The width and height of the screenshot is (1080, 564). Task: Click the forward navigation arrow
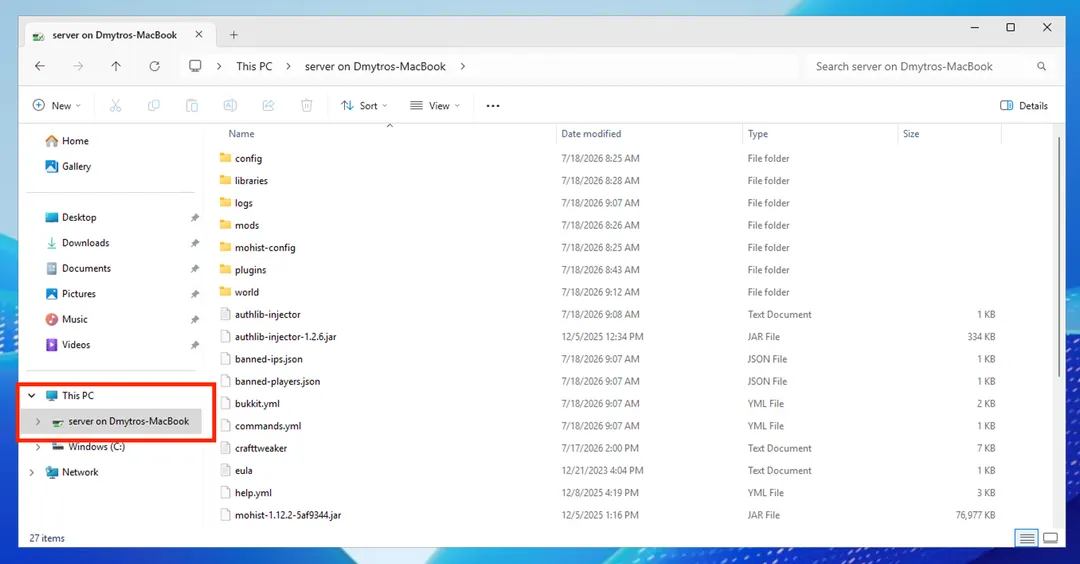coord(78,66)
